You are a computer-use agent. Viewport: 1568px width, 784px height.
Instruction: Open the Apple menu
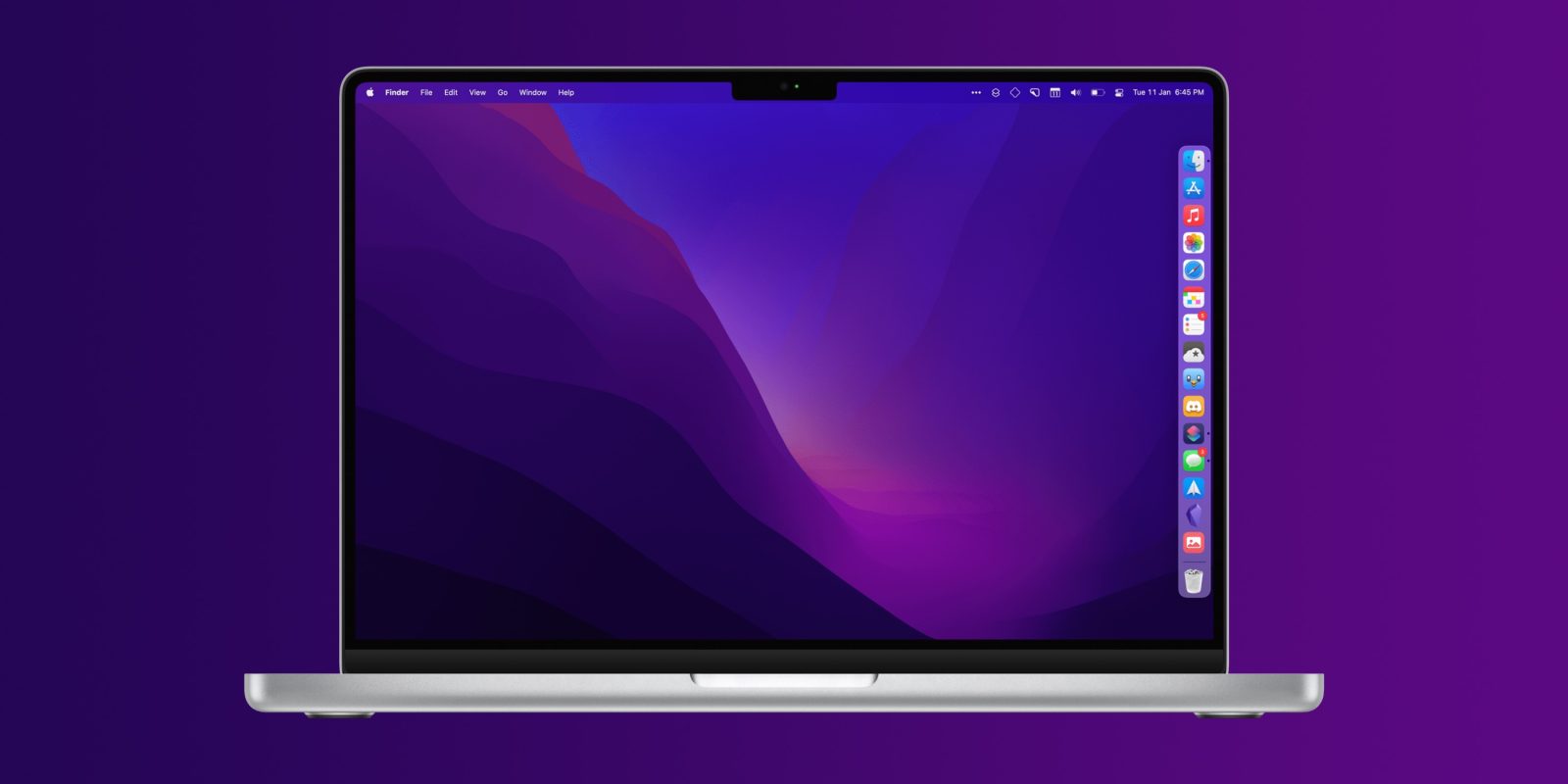pos(369,93)
